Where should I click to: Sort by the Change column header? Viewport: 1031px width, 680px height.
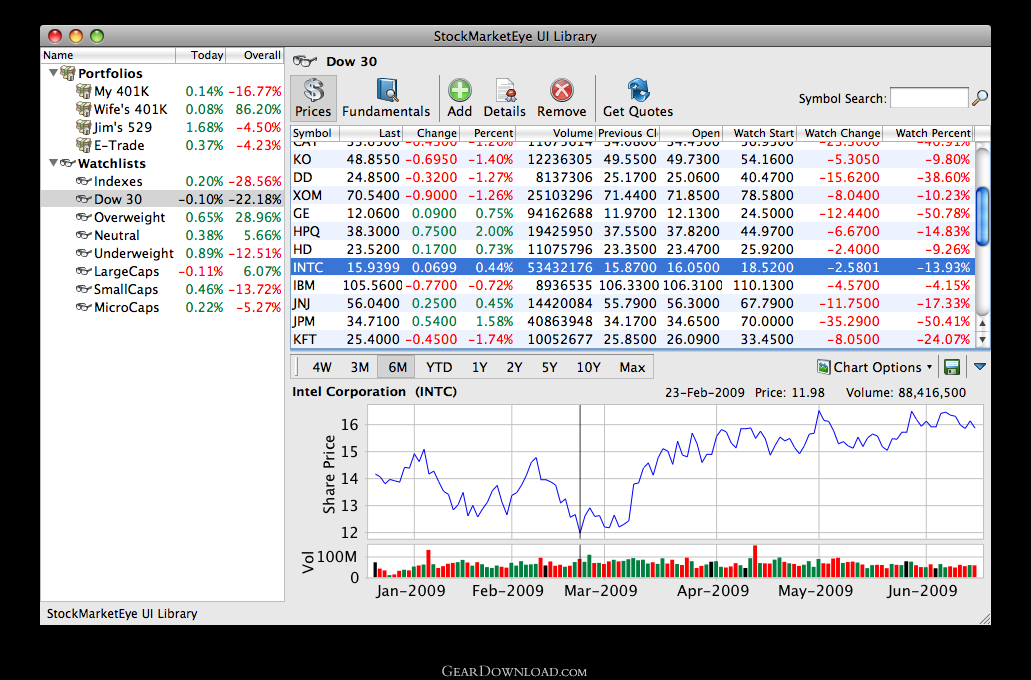click(431, 133)
